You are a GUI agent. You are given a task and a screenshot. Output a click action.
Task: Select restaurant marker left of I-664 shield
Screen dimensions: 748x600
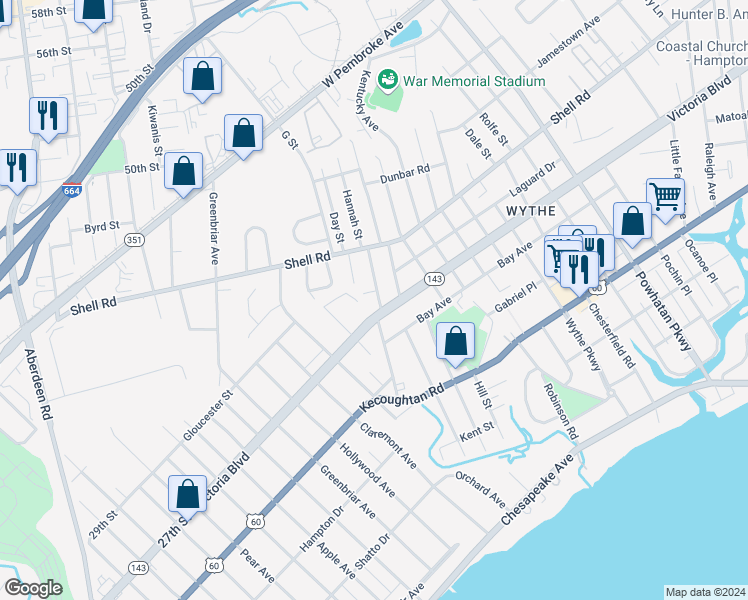click(x=18, y=172)
